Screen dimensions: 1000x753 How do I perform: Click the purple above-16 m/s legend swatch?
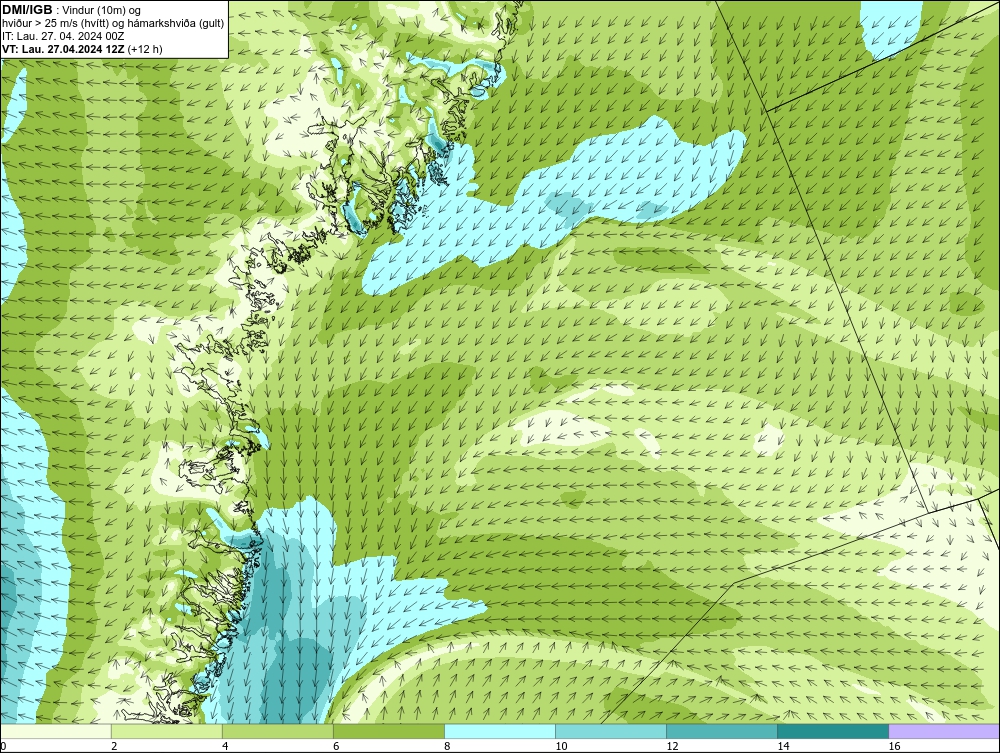(944, 731)
